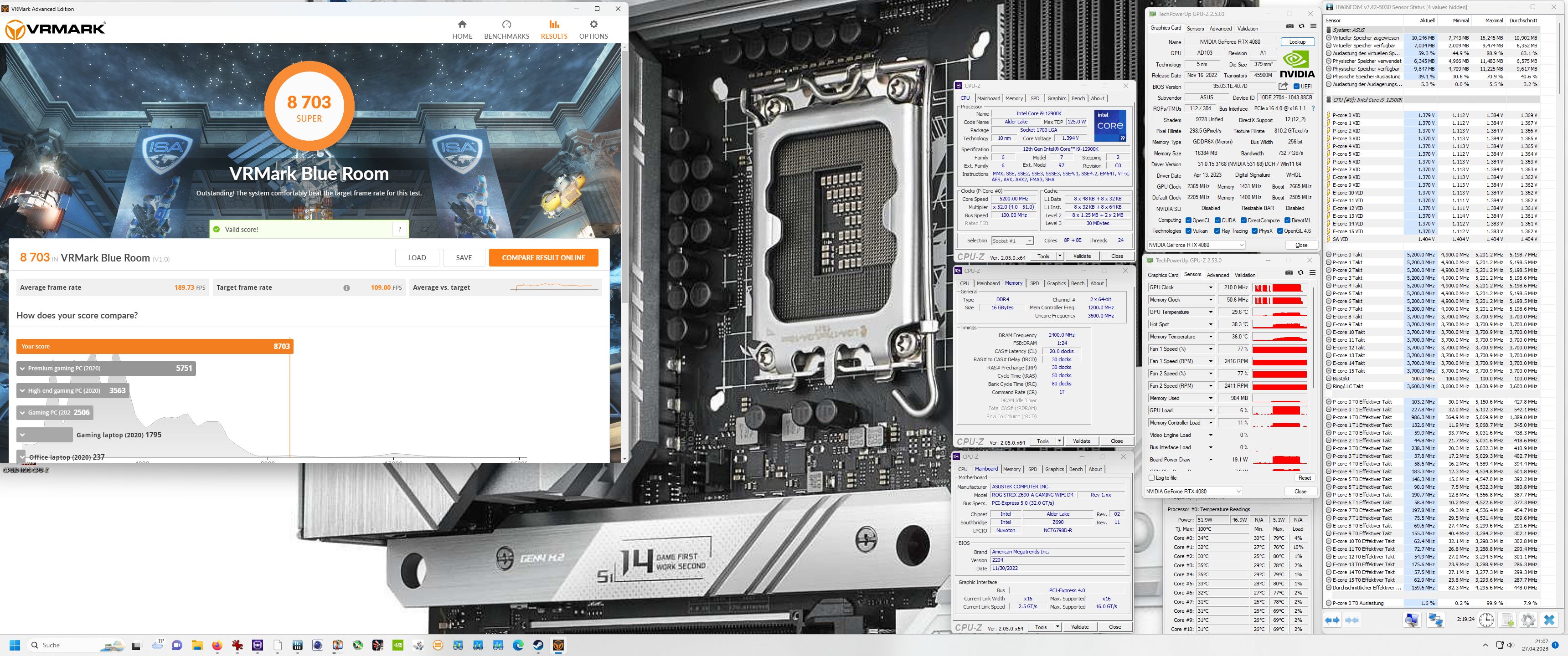Click LOAD button in VRMark
The image size is (1568, 656).
click(417, 257)
